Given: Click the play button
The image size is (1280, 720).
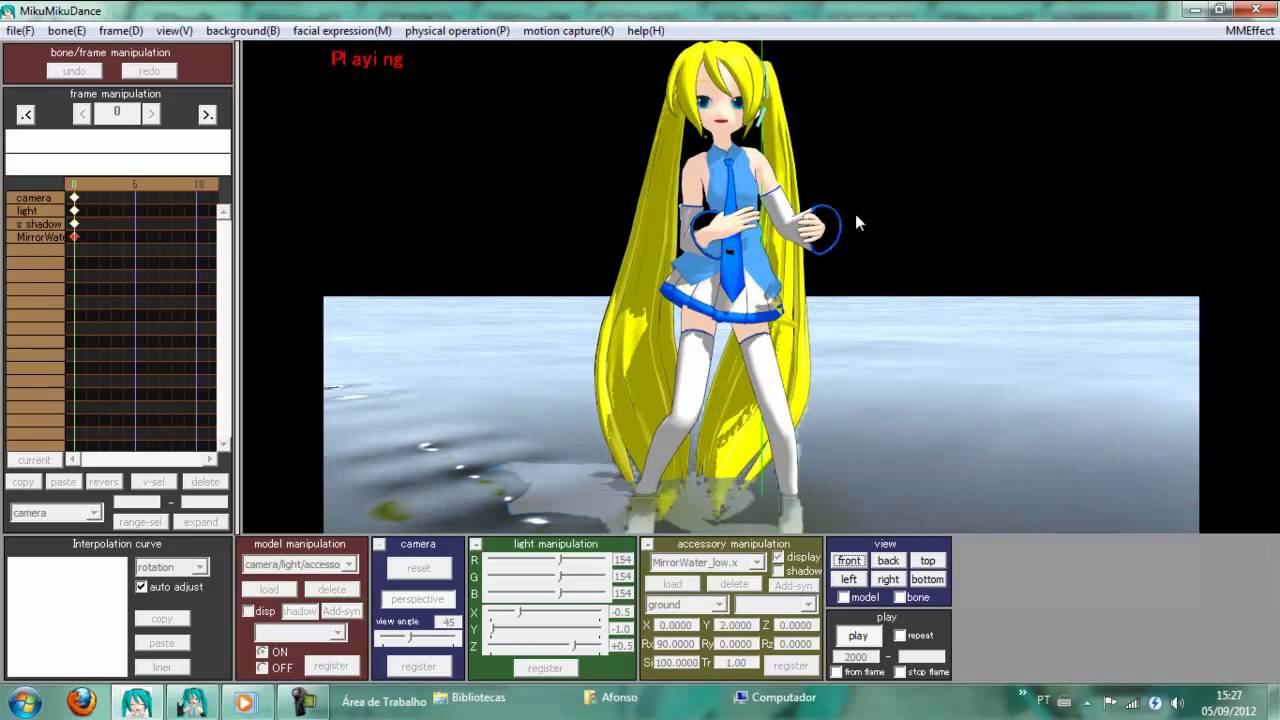Looking at the screenshot, I should pyautogui.click(x=858, y=636).
